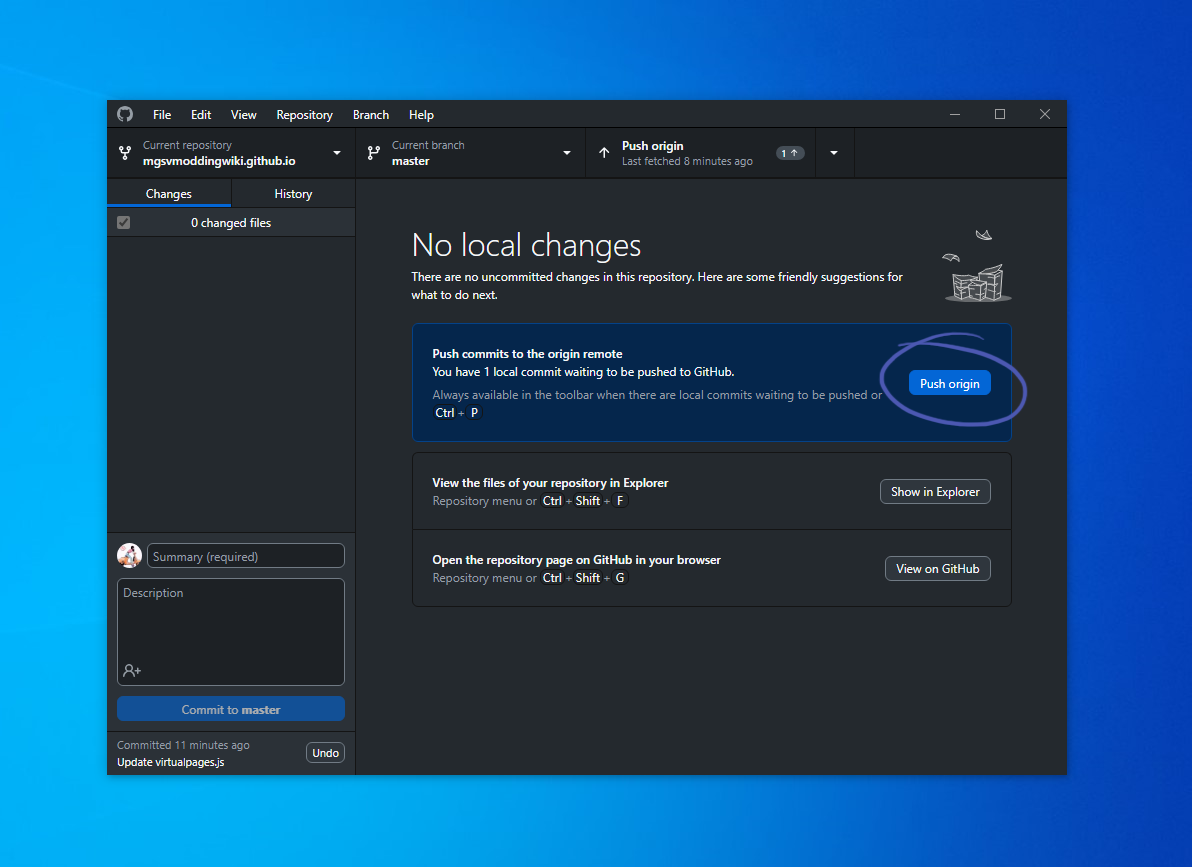
Task: Click Show in Explorer
Action: [x=935, y=491]
